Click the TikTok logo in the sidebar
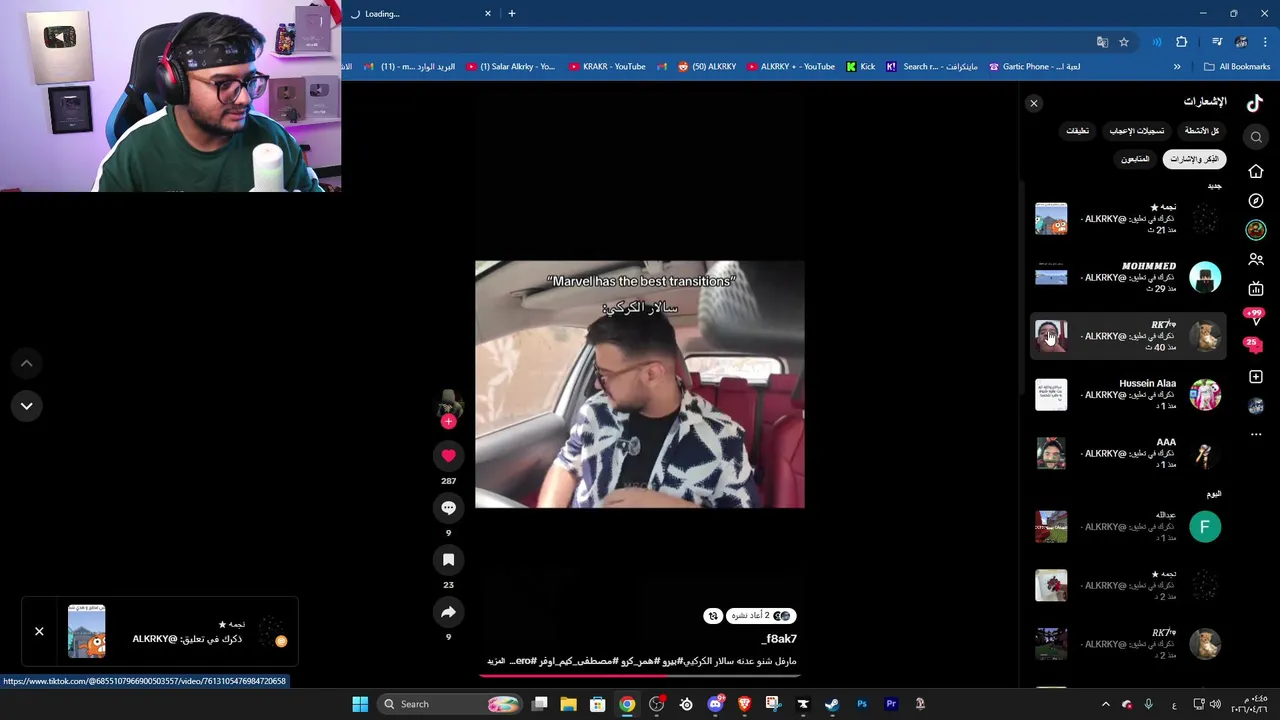Viewport: 1280px width, 720px height. [x=1255, y=102]
